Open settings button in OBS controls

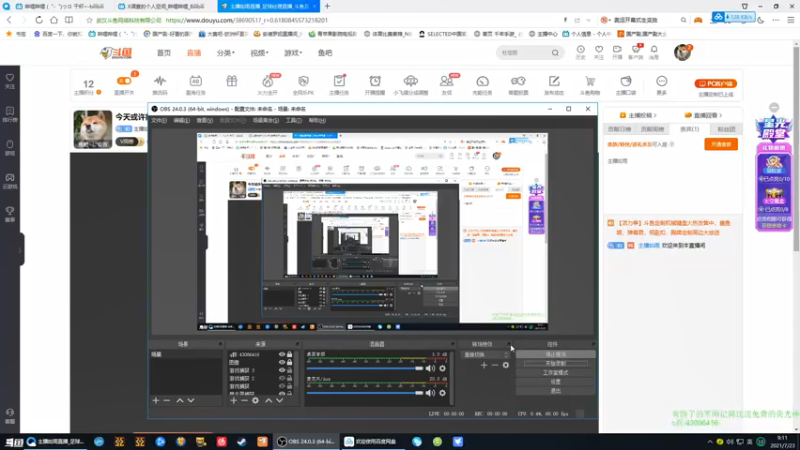556,382
